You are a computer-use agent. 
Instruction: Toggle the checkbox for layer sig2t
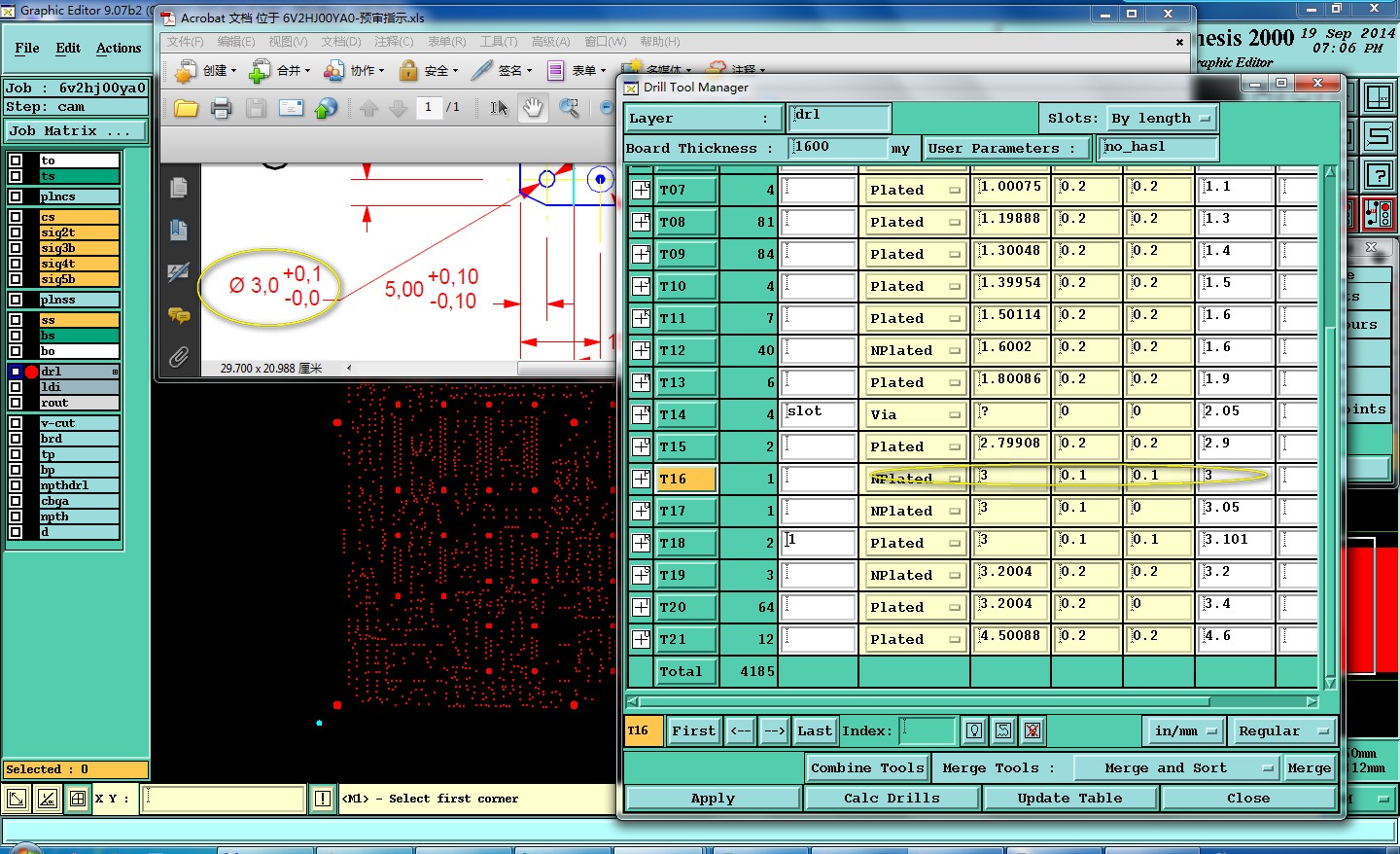tap(16, 232)
